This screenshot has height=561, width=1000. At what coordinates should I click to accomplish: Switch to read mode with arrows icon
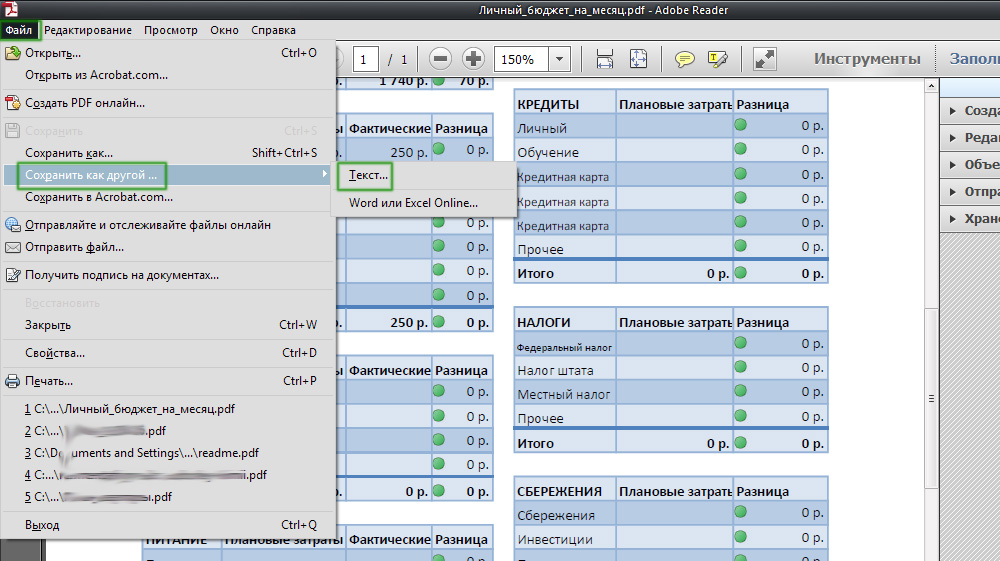pyautogui.click(x=765, y=59)
